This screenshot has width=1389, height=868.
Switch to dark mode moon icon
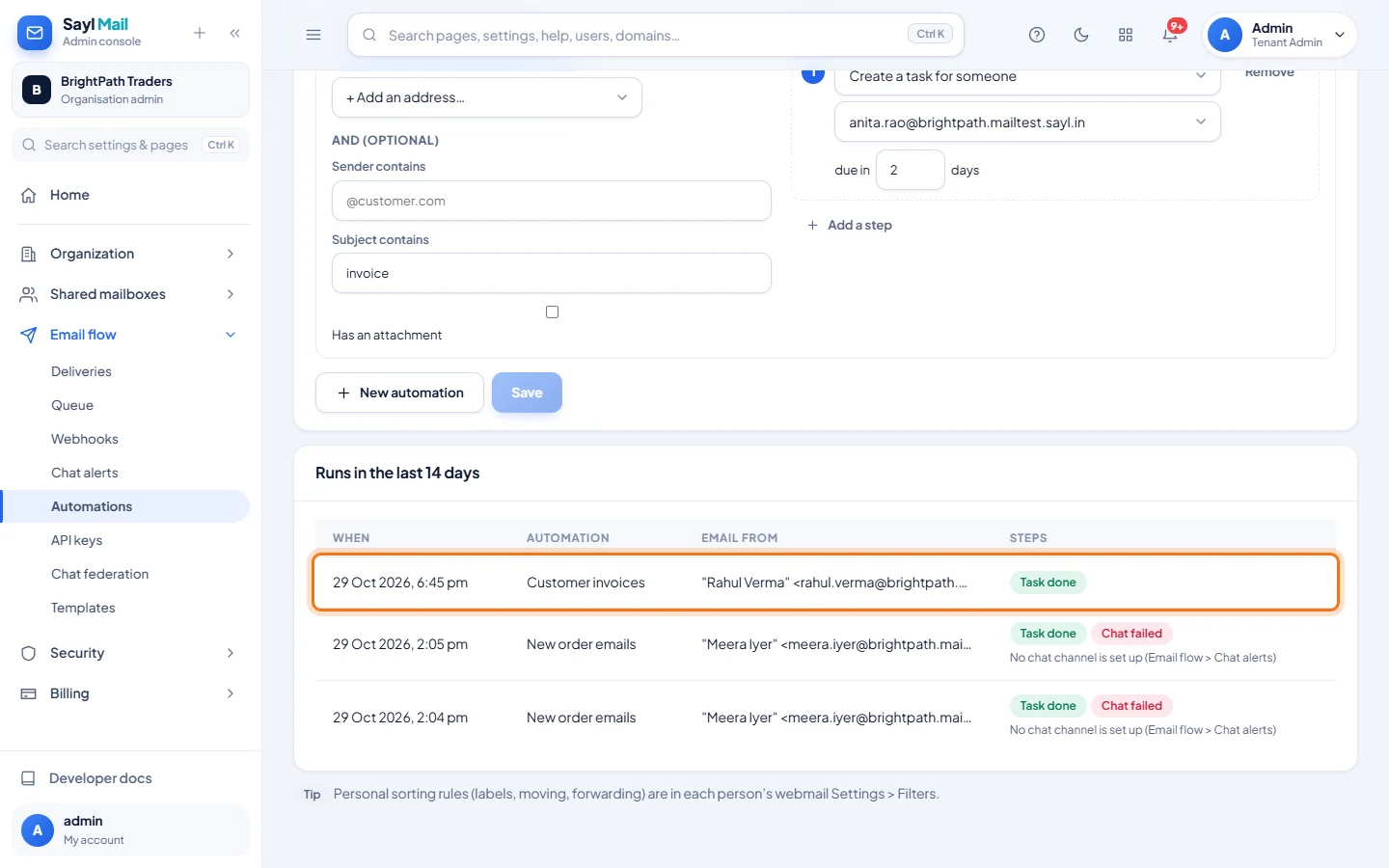pos(1081,35)
